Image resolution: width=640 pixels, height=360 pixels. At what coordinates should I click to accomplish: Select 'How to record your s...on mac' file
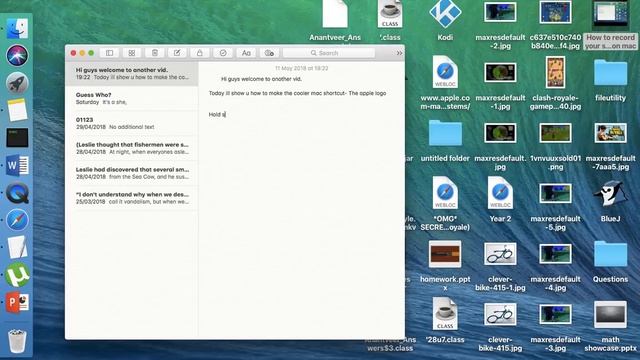pos(610,14)
